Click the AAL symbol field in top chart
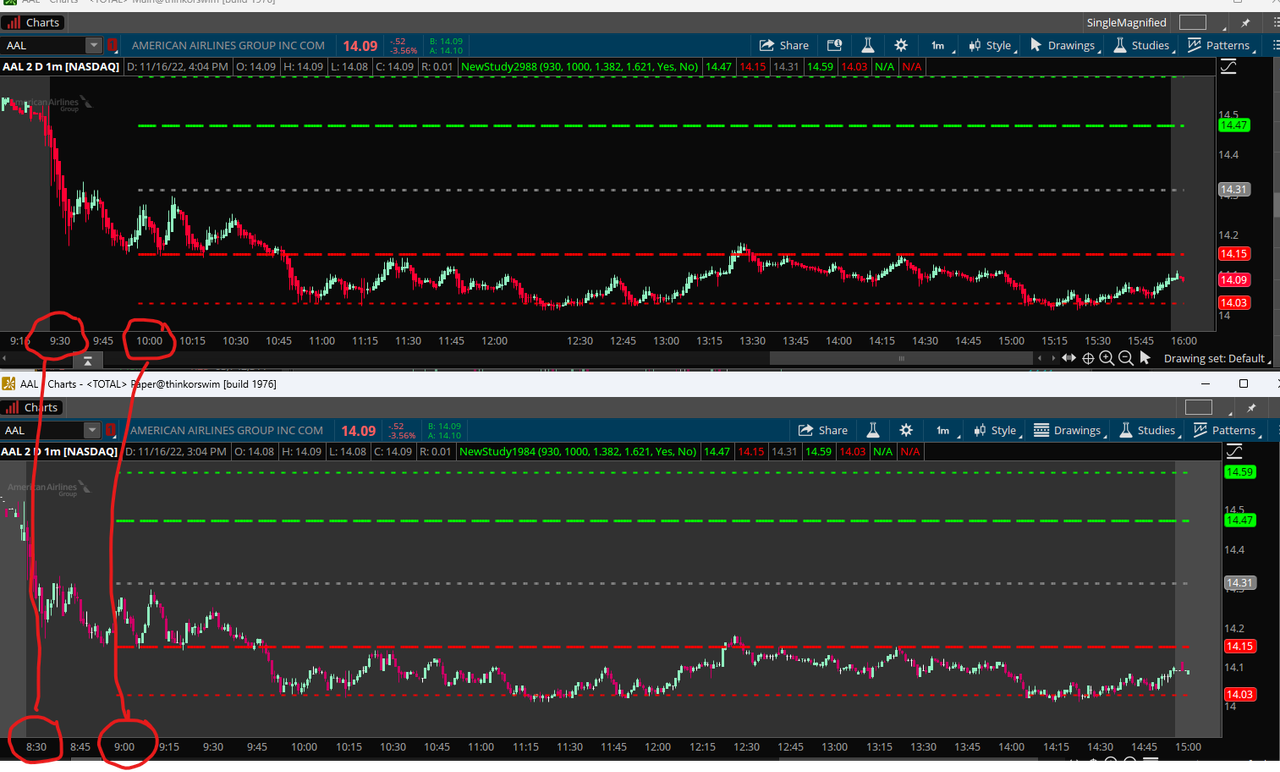This screenshot has height=772, width=1280. [x=44, y=45]
